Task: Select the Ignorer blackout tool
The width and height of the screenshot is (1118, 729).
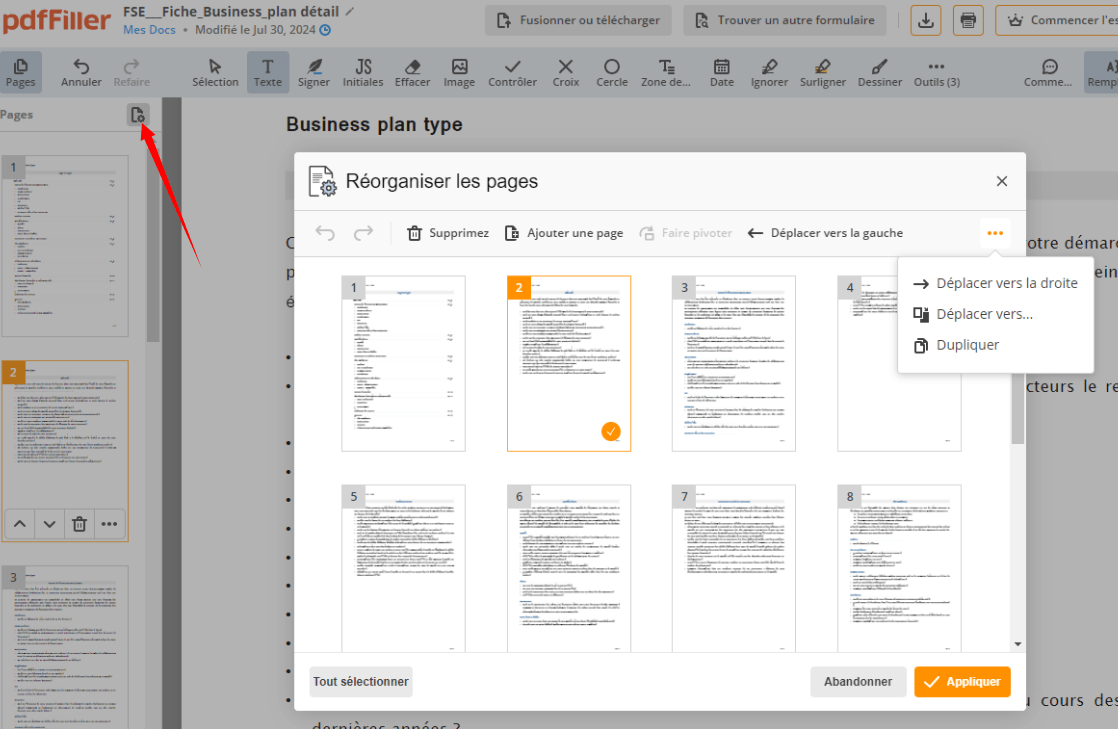Action: coord(769,73)
